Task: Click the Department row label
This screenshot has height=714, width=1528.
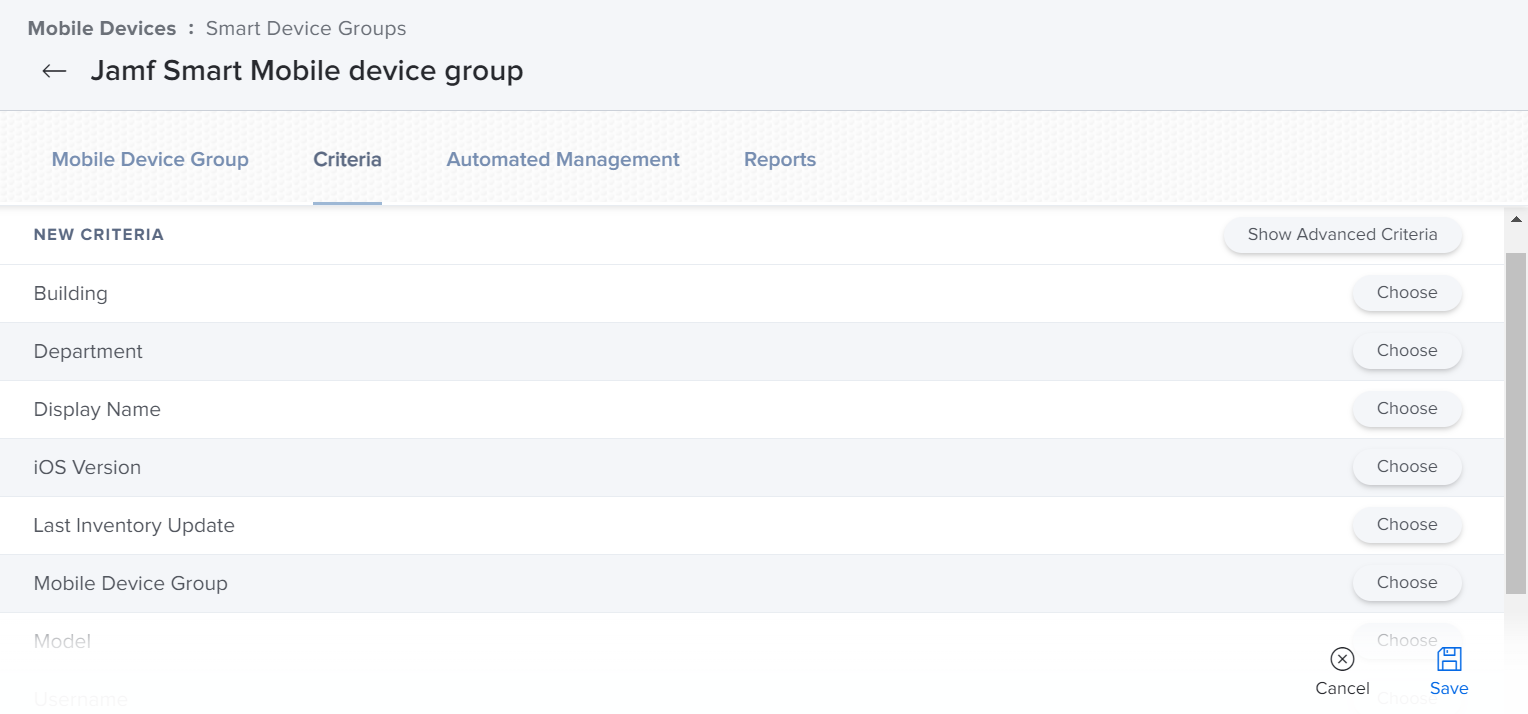Action: (x=88, y=352)
